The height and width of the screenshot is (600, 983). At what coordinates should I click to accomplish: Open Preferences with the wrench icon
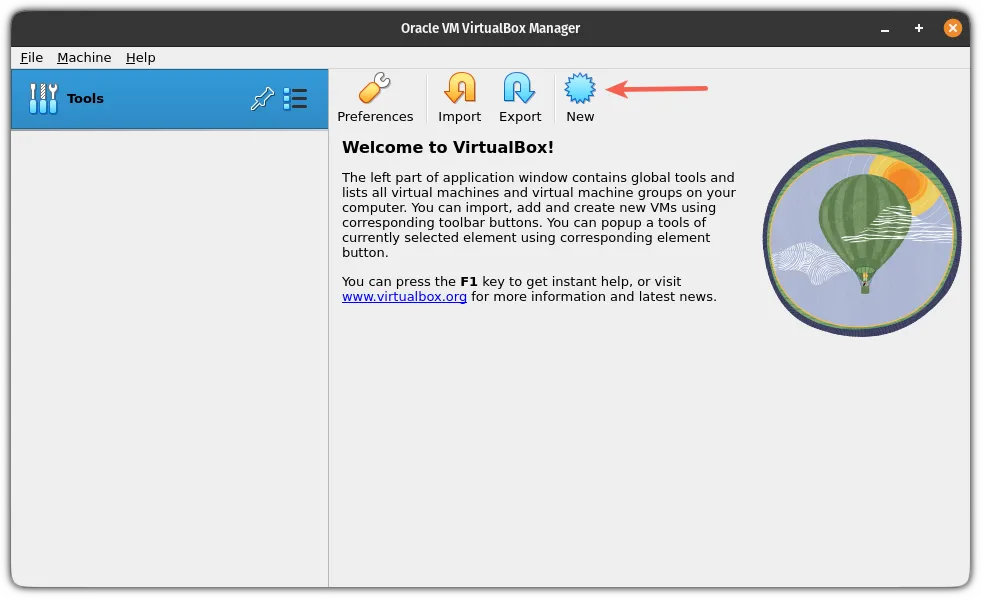[x=375, y=90]
